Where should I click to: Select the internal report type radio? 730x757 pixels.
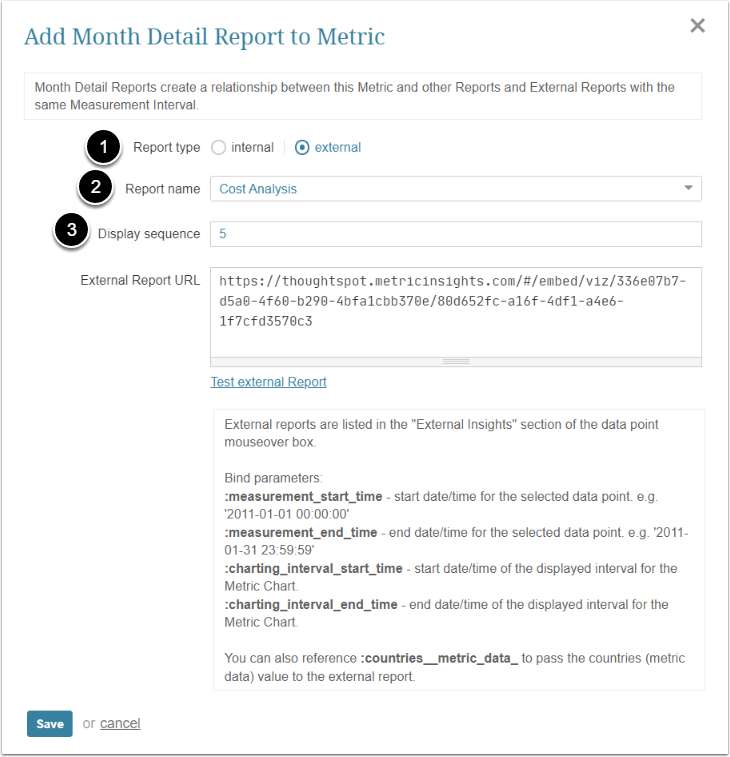(219, 148)
